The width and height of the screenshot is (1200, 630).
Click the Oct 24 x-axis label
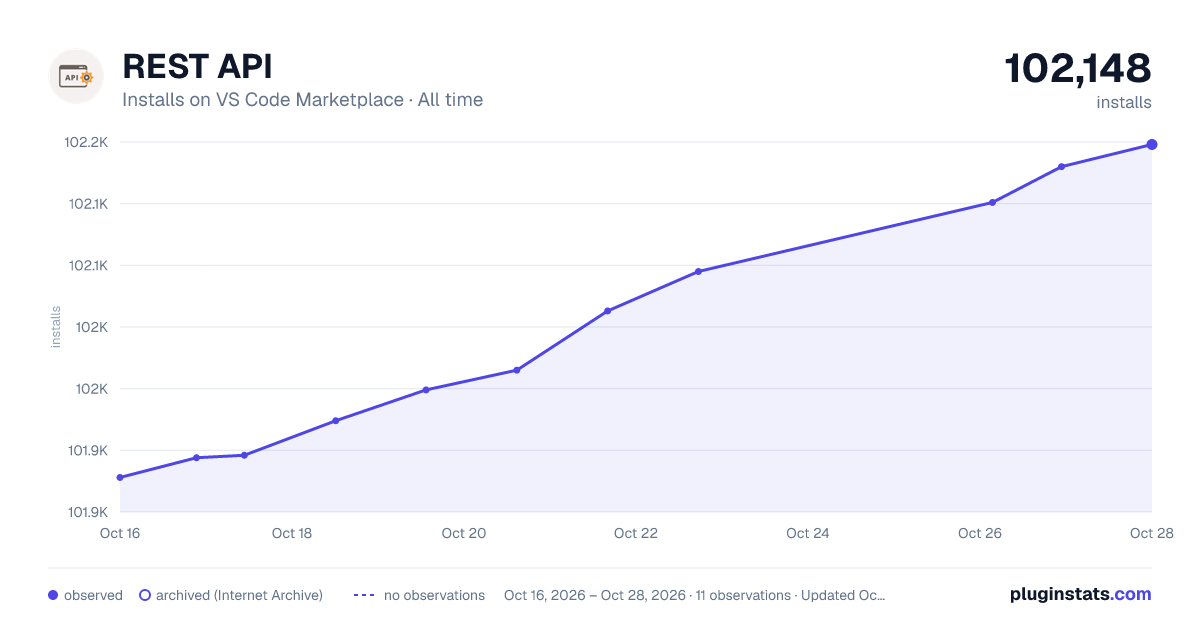[808, 533]
